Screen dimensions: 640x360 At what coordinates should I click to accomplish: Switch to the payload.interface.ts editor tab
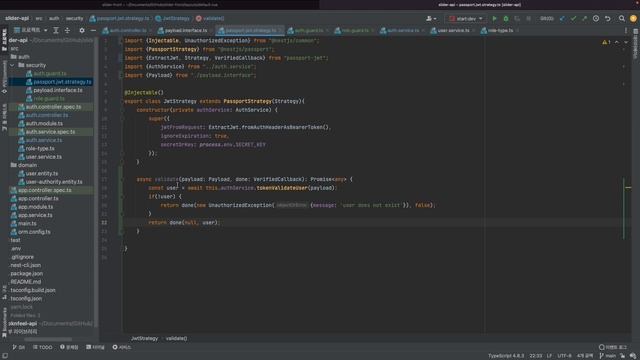point(185,30)
